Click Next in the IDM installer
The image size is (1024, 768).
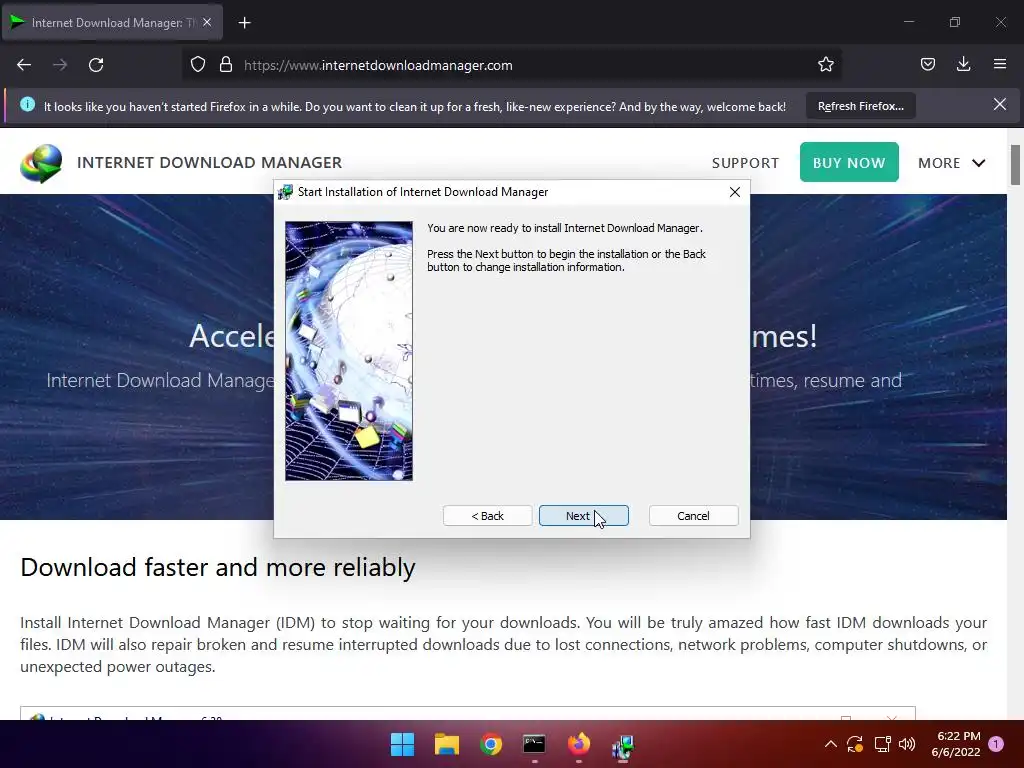point(583,516)
